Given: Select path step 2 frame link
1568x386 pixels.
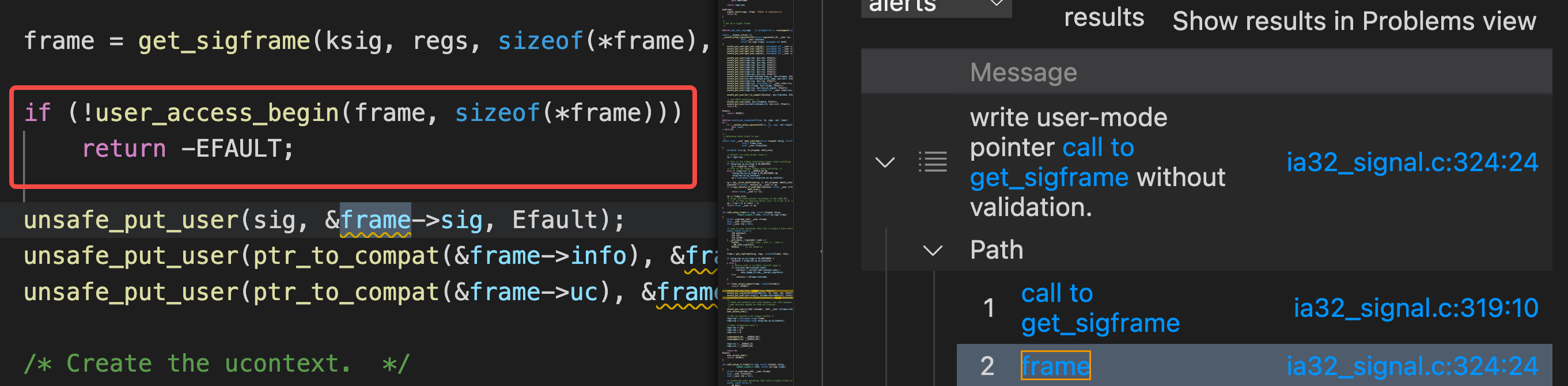Looking at the screenshot, I should tap(1055, 366).
